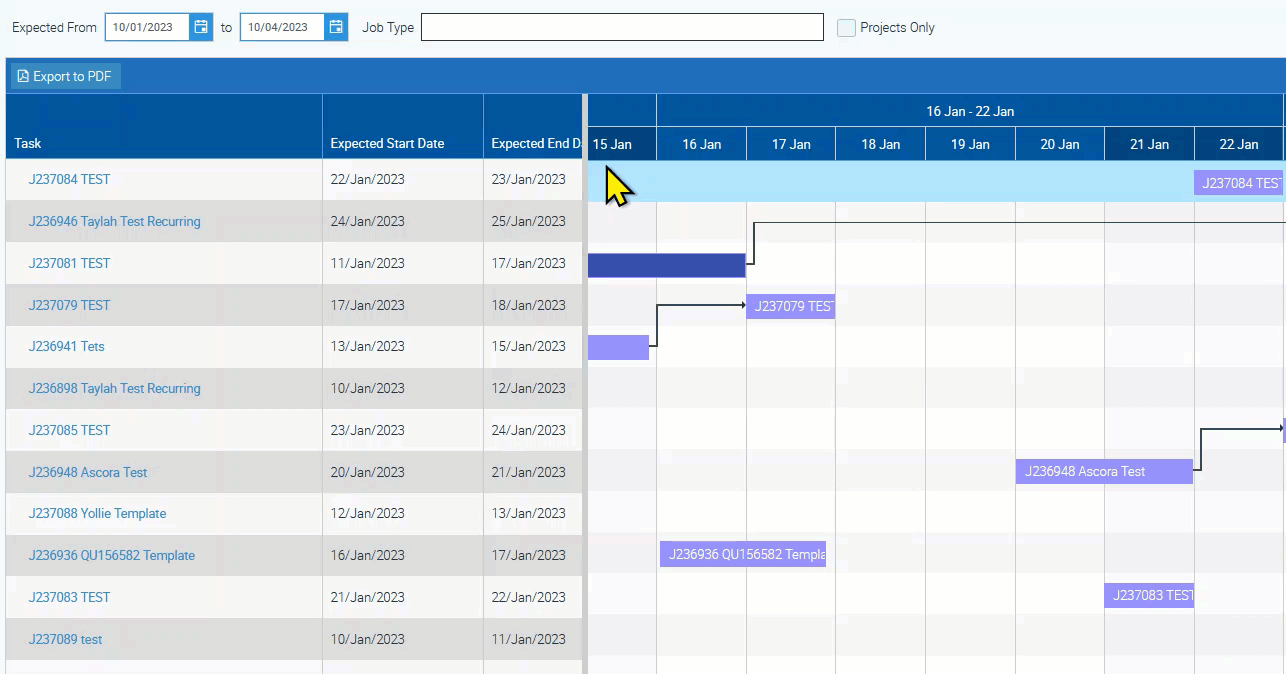Sort by the Task column header
Screen dimensions: 1286x674
[x=28, y=143]
